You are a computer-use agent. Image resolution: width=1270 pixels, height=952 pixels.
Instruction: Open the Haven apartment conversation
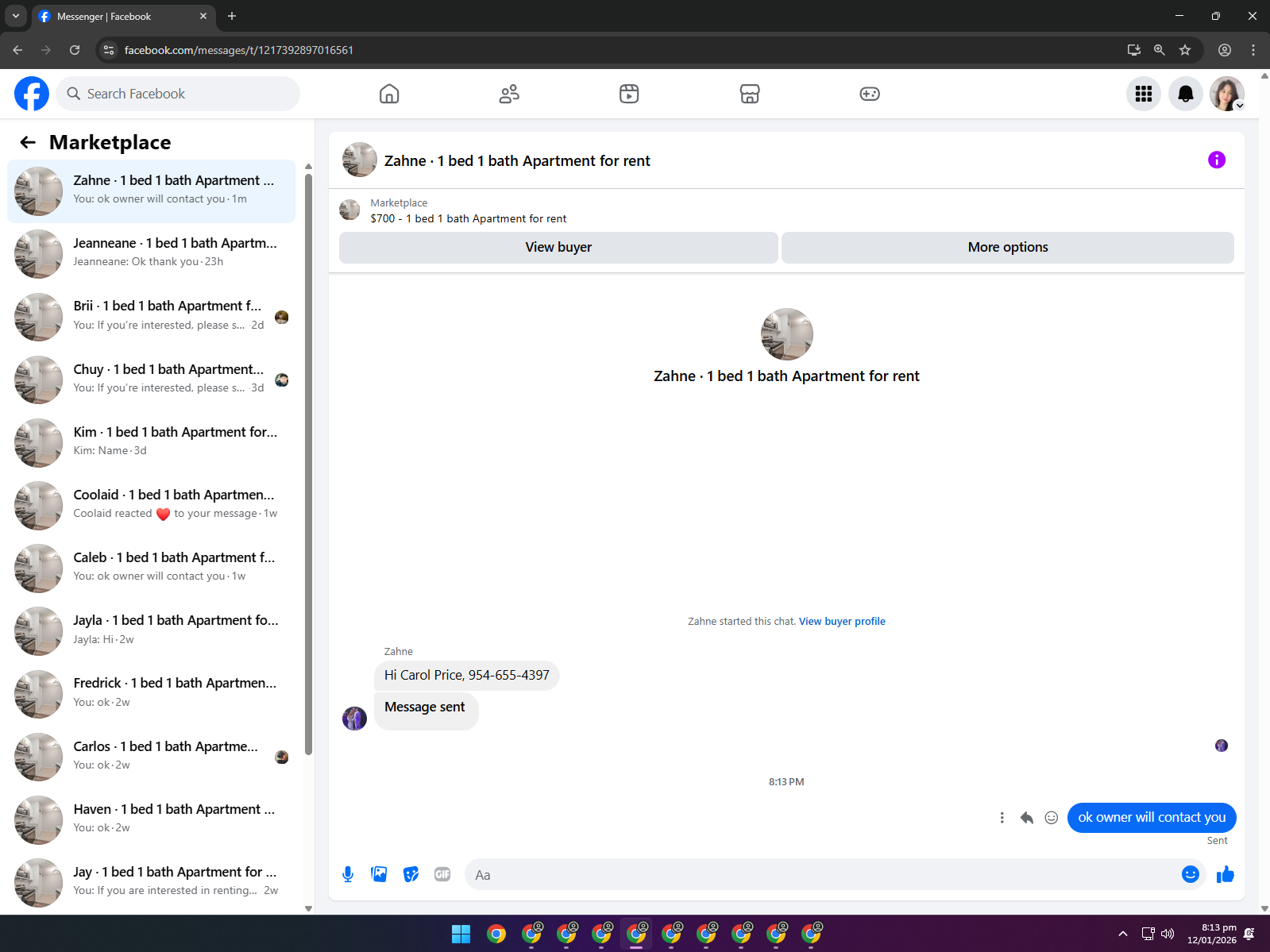151,819
